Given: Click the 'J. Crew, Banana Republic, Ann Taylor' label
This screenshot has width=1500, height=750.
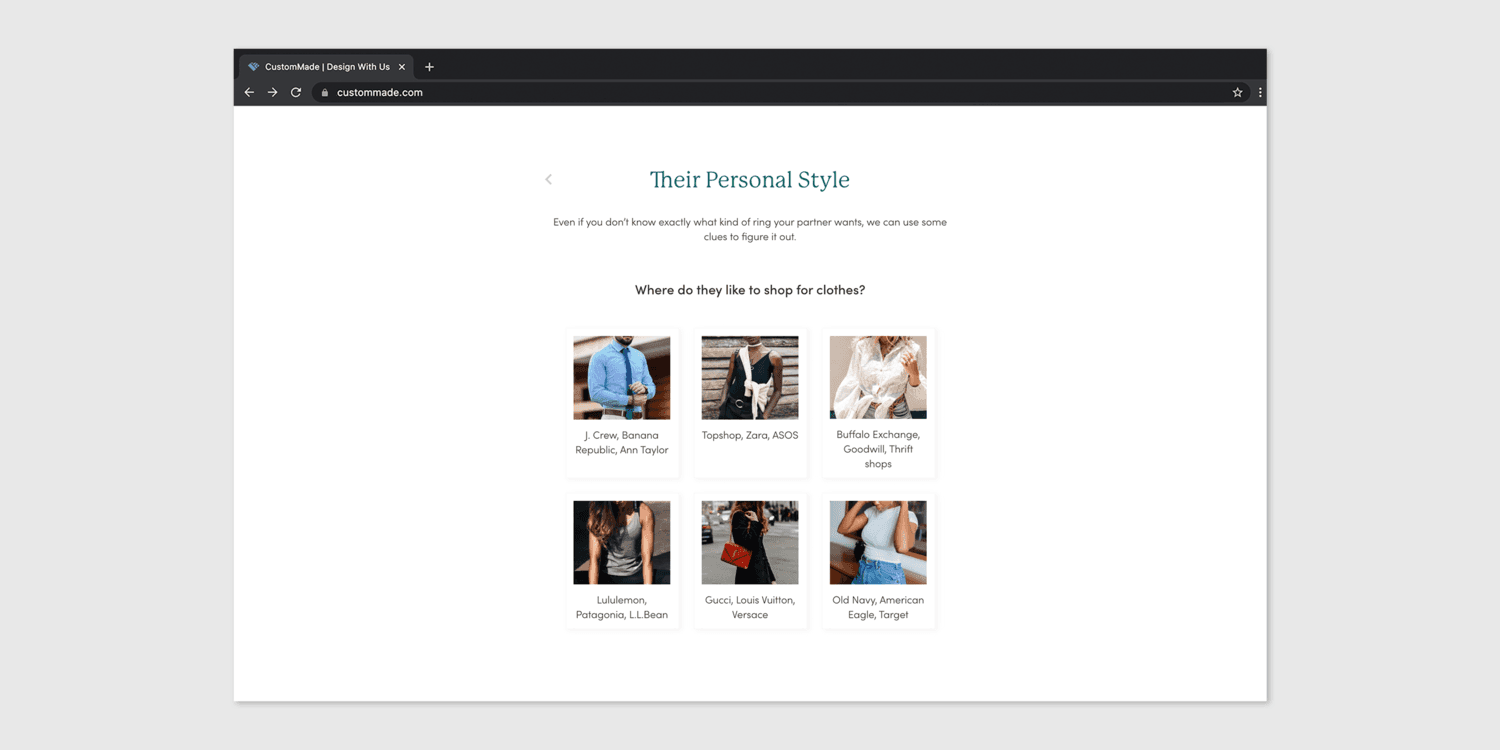Looking at the screenshot, I should (622, 443).
